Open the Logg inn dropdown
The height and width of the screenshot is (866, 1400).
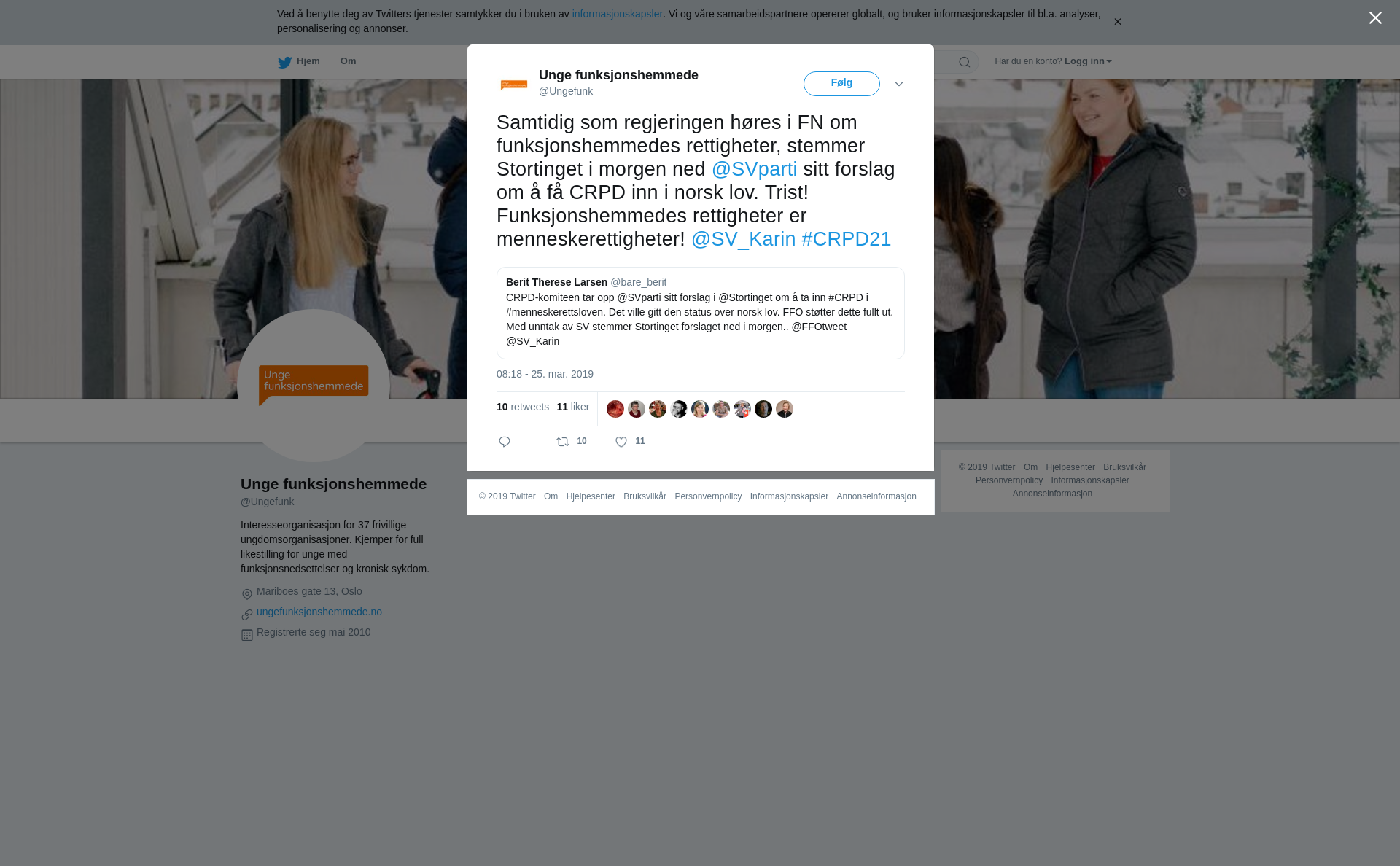(1088, 61)
